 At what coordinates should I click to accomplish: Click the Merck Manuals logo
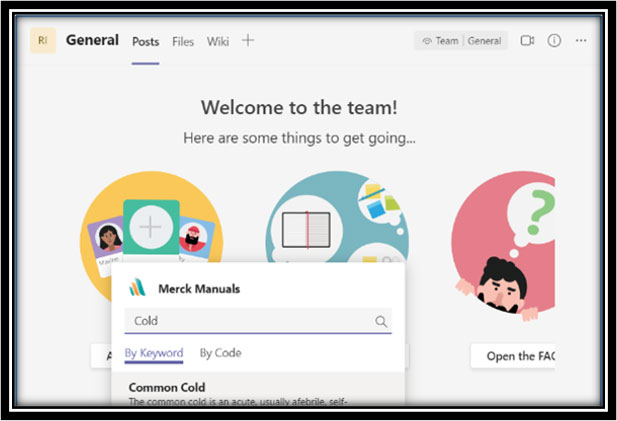pyautogui.click(x=138, y=289)
